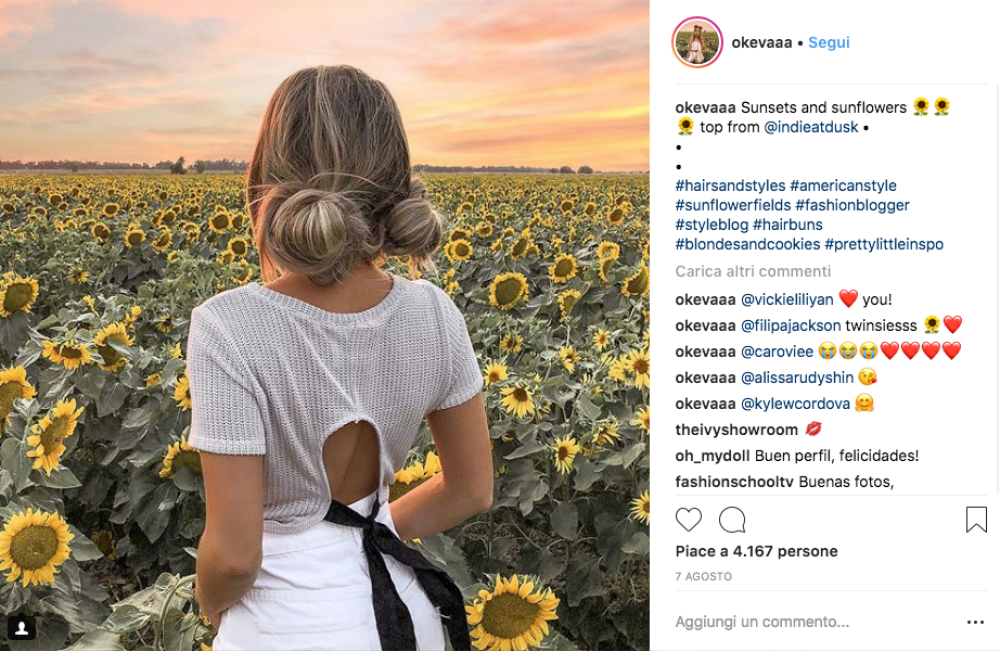The width and height of the screenshot is (1000, 651).
Task: Open the @indieatdusk mention link
Action: [x=811, y=127]
